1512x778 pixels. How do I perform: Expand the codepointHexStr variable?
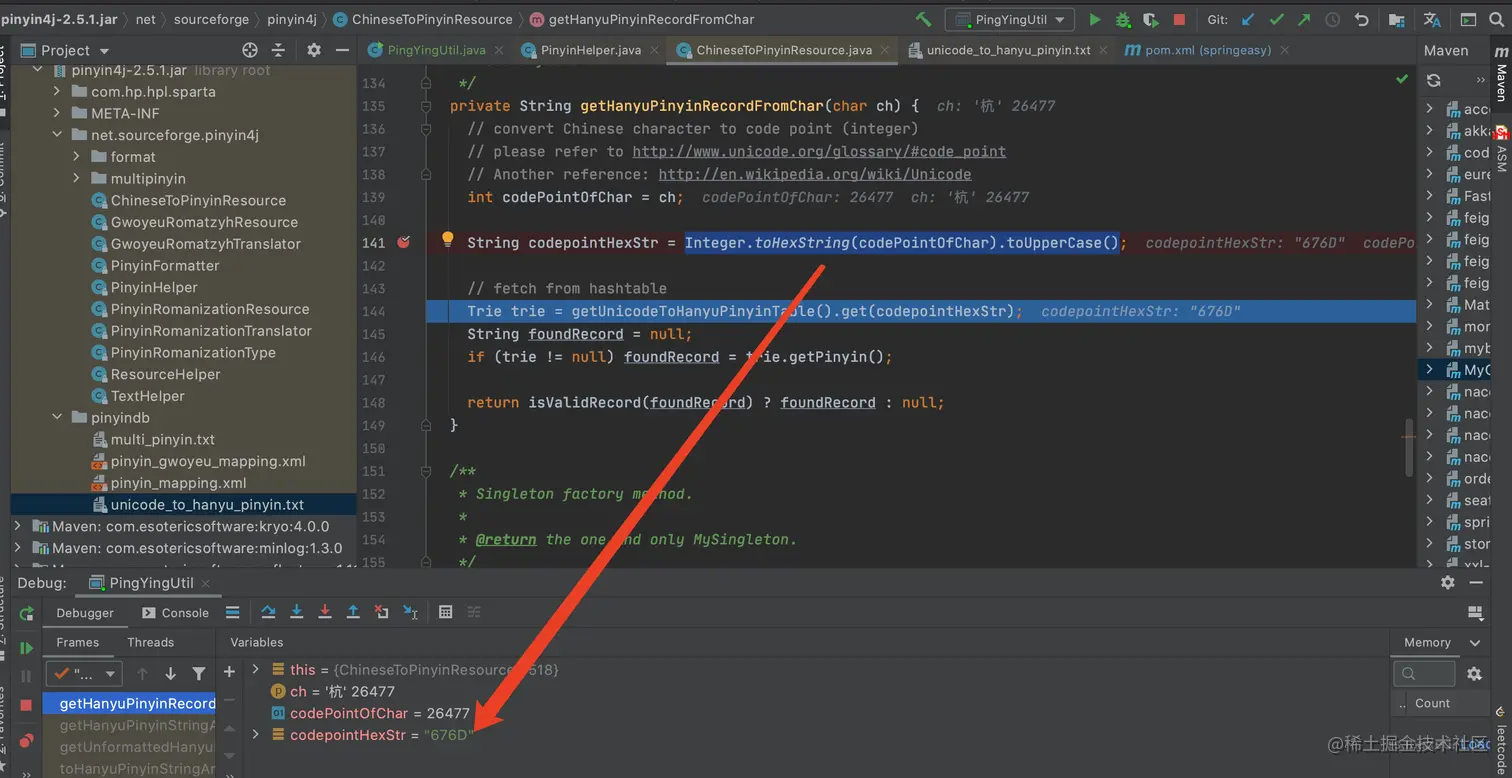point(256,735)
